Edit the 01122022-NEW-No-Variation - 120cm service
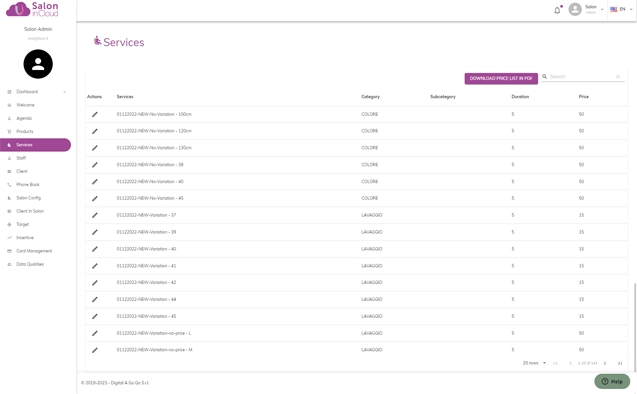 point(95,131)
